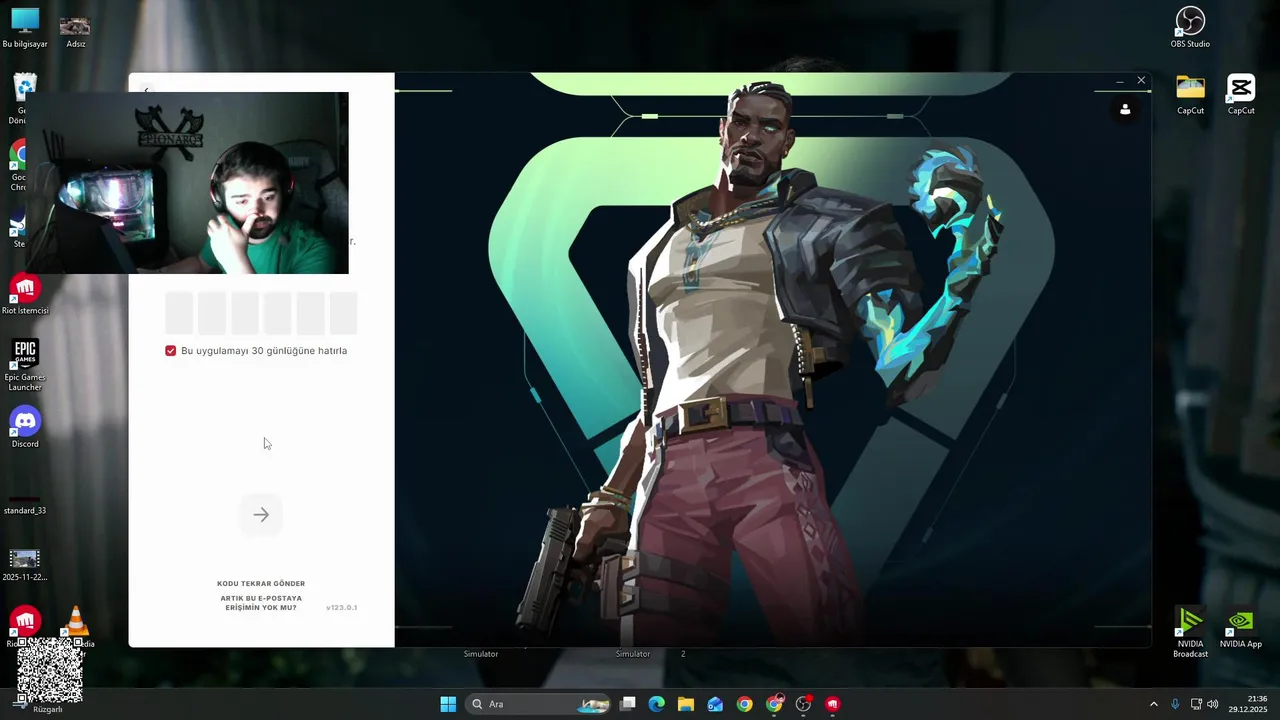
Task: Toggle 'Bu uygulamayı 30 günlüğüne hatırla' checkbox
Action: (x=170, y=351)
